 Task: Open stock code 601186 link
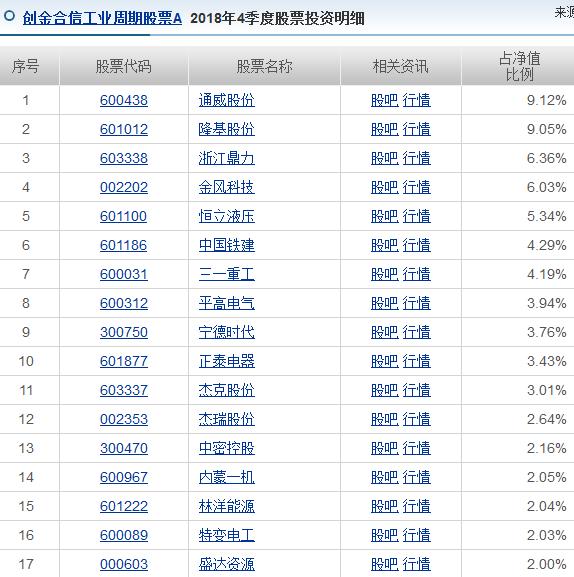(123, 245)
